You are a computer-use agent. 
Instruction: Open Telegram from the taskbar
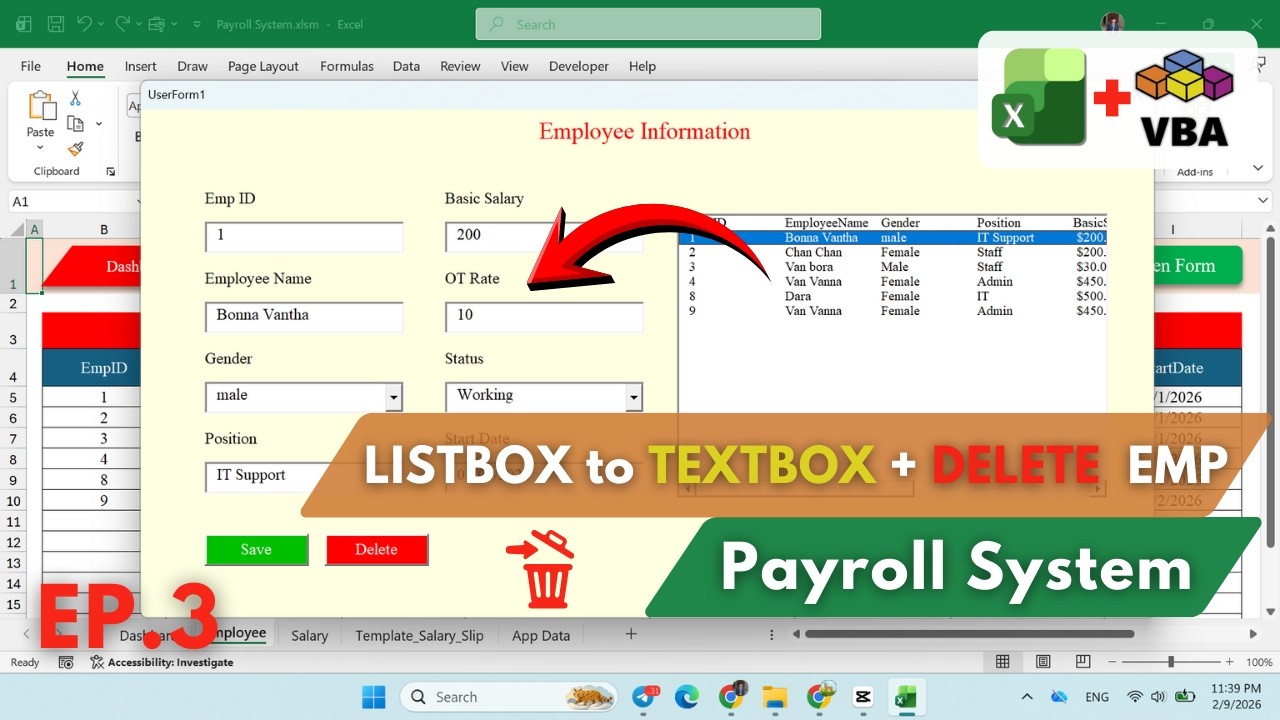point(645,697)
